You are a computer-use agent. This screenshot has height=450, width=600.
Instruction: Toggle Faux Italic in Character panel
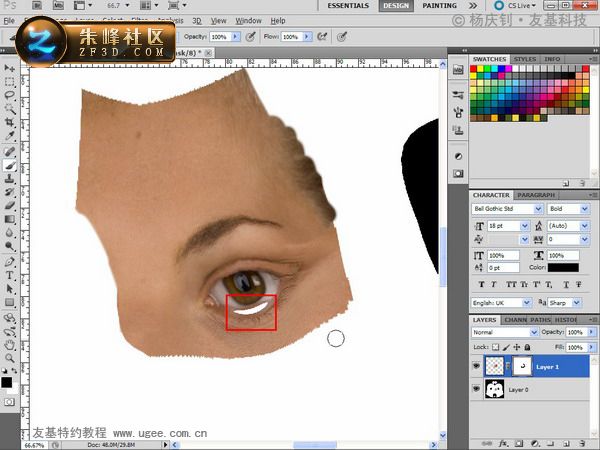[x=494, y=284]
